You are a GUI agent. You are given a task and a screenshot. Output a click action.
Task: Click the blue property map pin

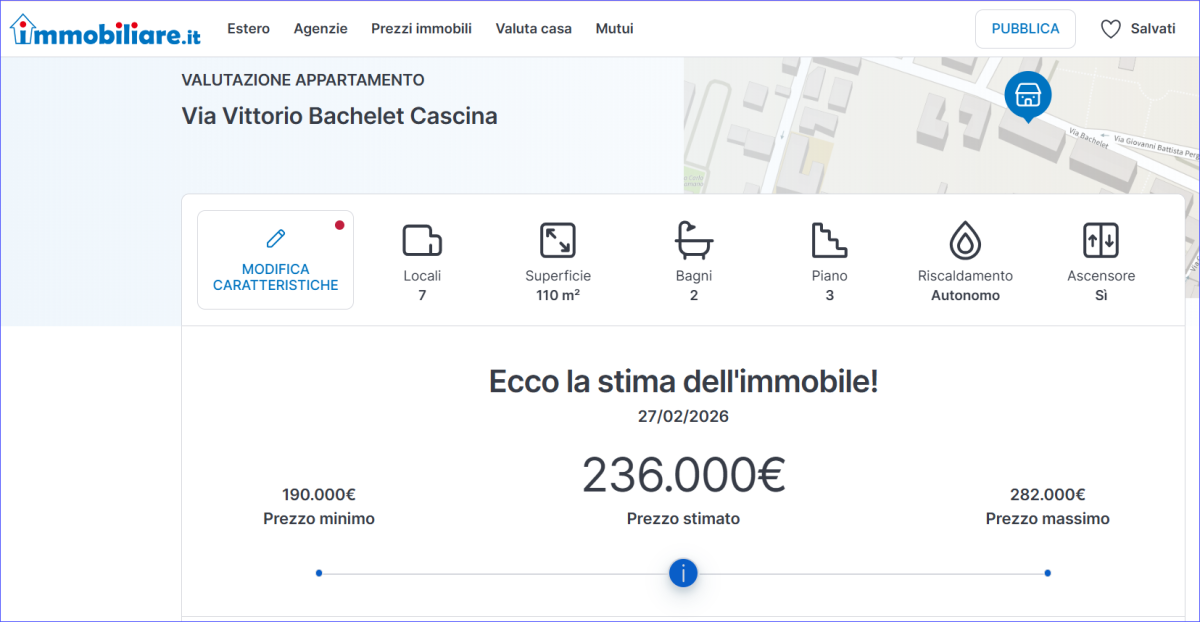point(1027,95)
